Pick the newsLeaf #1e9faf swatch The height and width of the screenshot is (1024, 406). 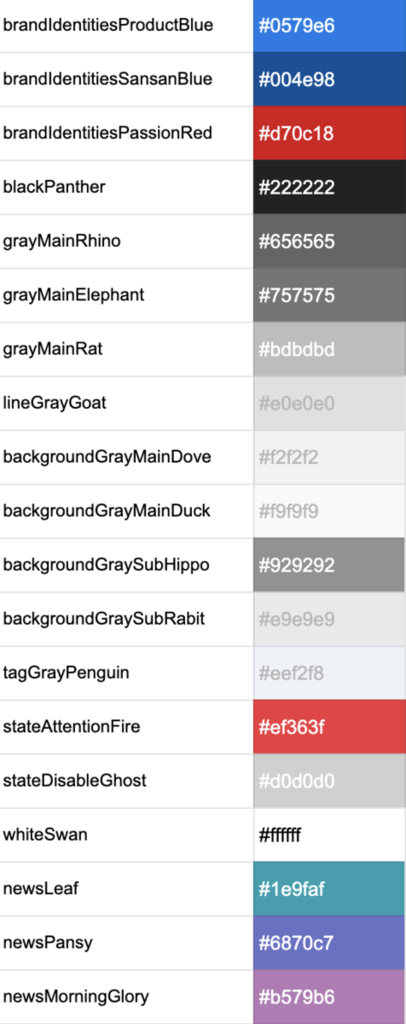(x=330, y=889)
